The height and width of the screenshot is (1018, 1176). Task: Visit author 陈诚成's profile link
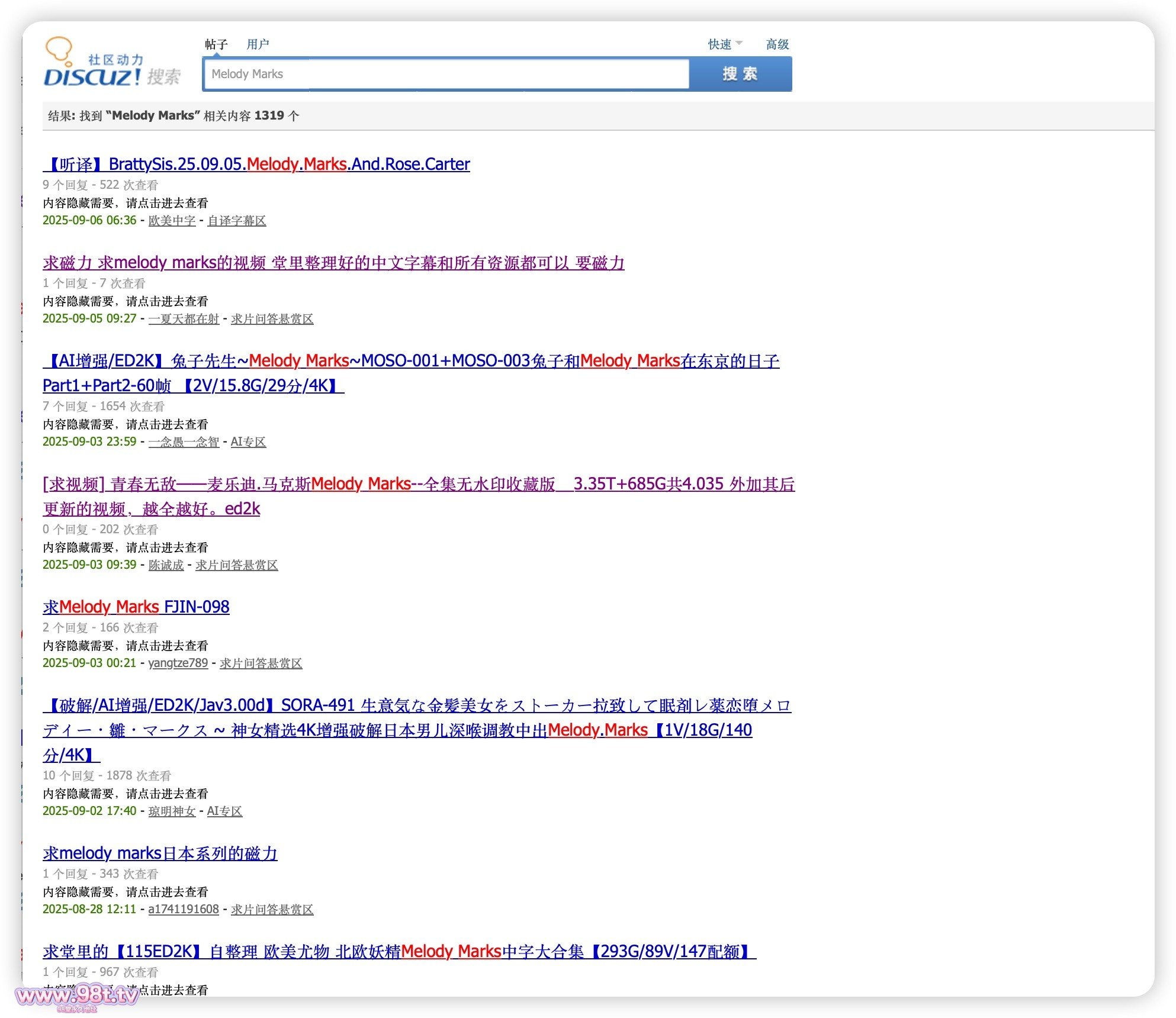pyautogui.click(x=166, y=565)
